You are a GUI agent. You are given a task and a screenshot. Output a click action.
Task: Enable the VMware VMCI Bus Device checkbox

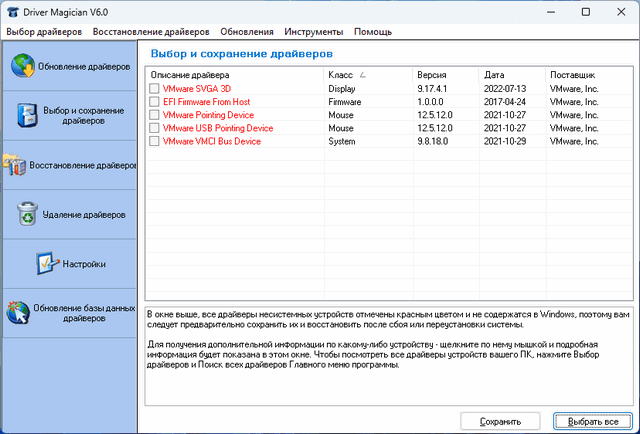click(x=154, y=141)
